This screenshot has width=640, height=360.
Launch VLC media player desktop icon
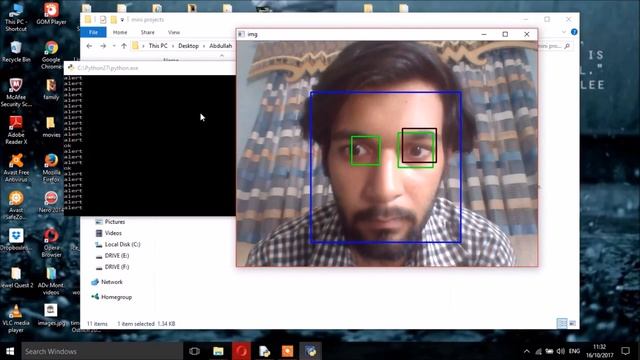[16, 318]
